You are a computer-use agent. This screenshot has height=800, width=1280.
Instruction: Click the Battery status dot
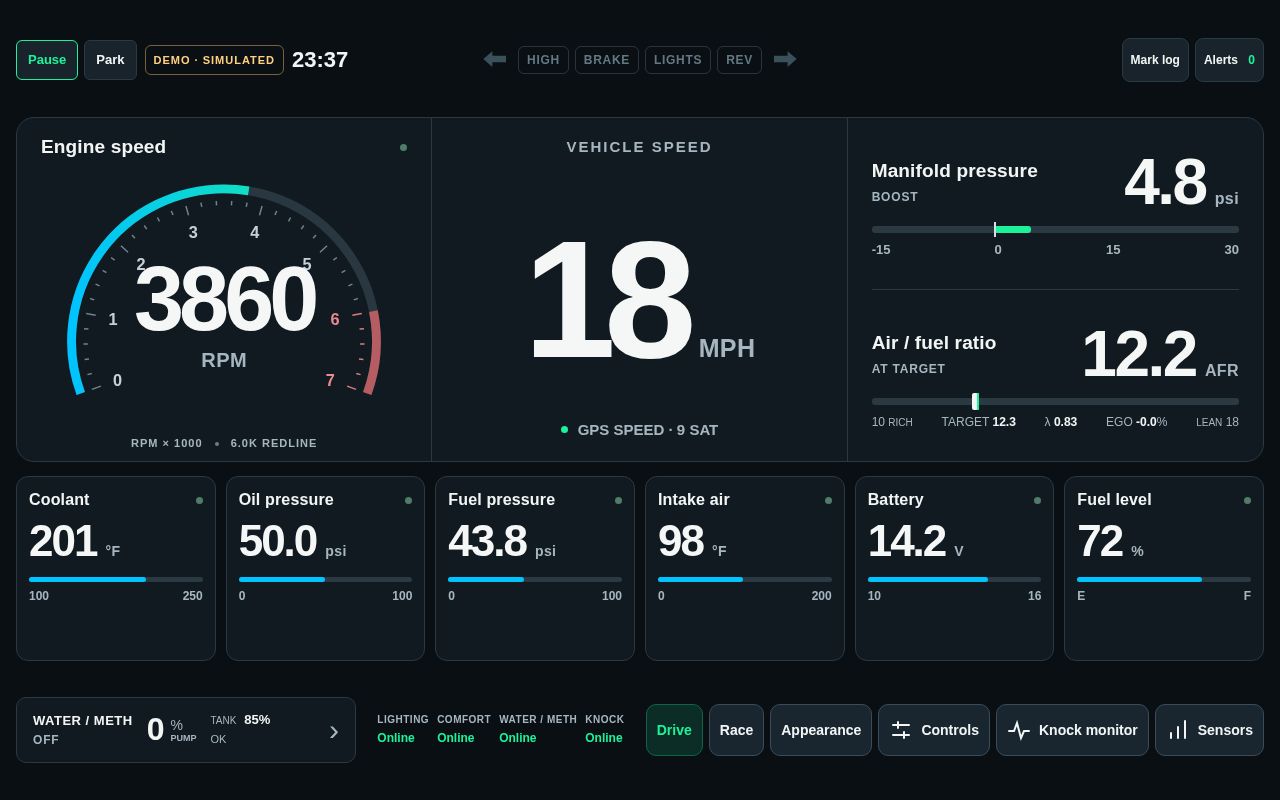point(1037,500)
